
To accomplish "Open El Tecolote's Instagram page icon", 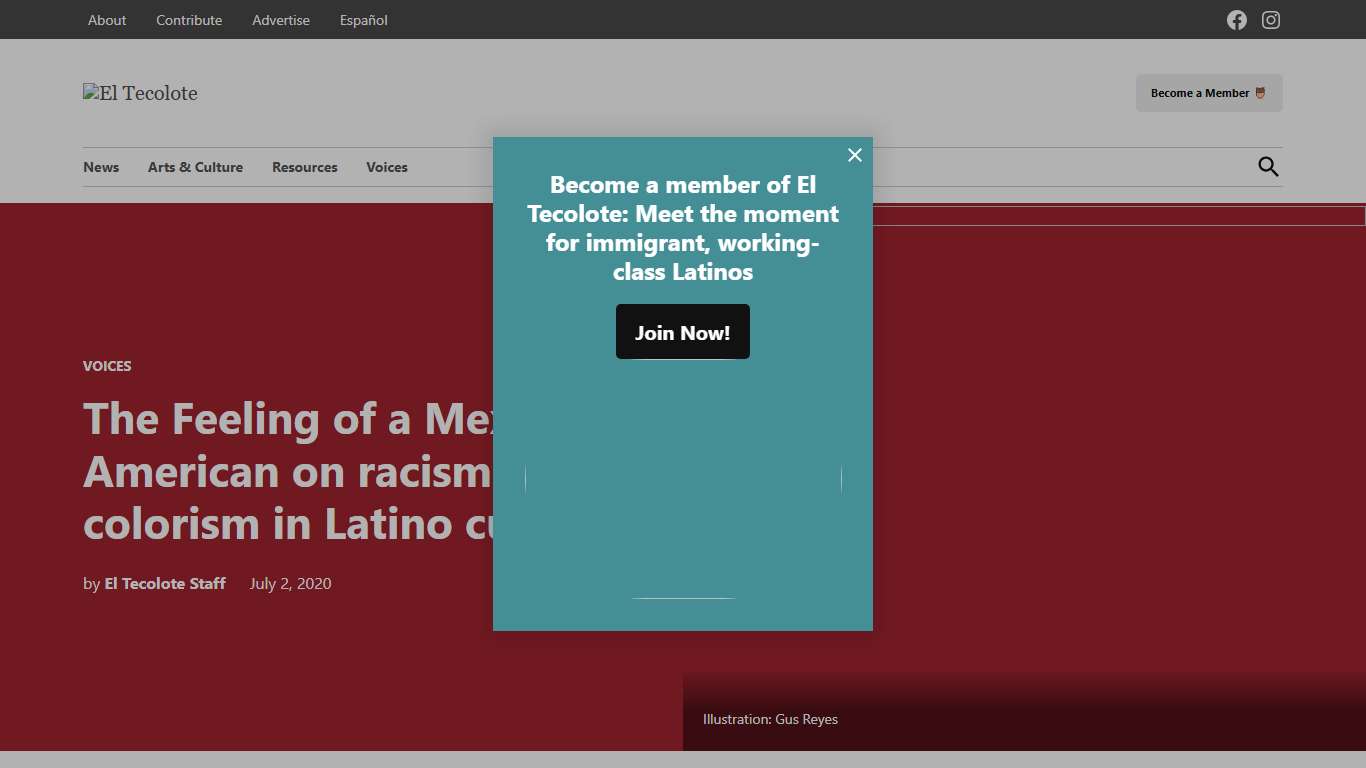I will [x=1270, y=20].
